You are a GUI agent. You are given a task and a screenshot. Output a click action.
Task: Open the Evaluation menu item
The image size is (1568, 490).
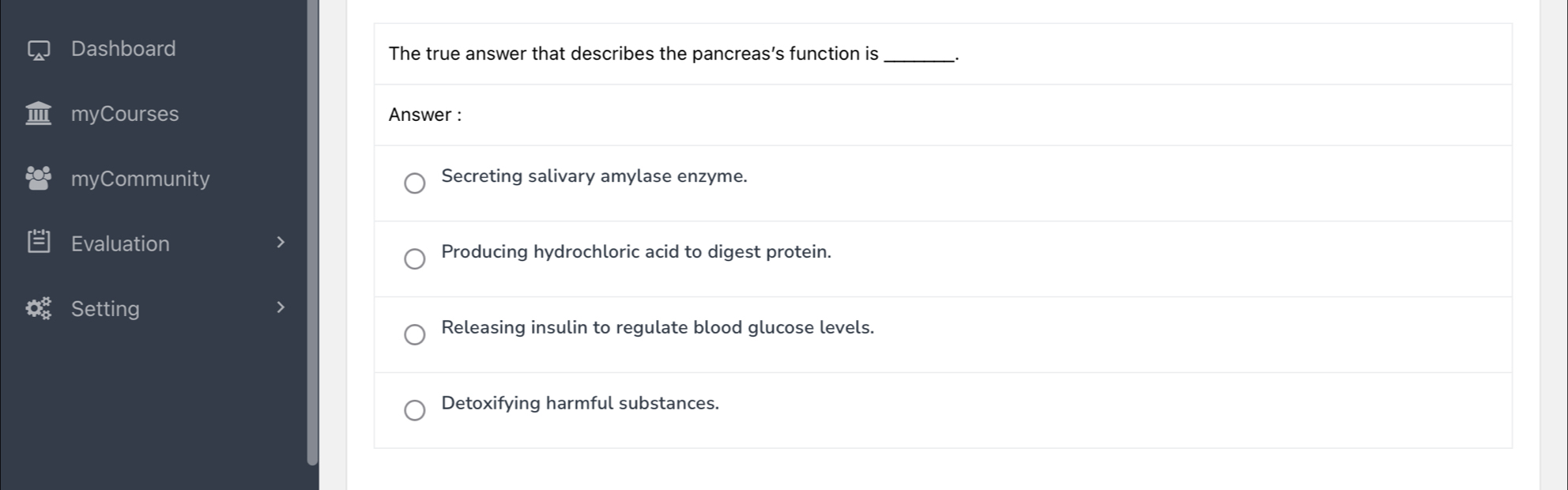click(x=120, y=243)
